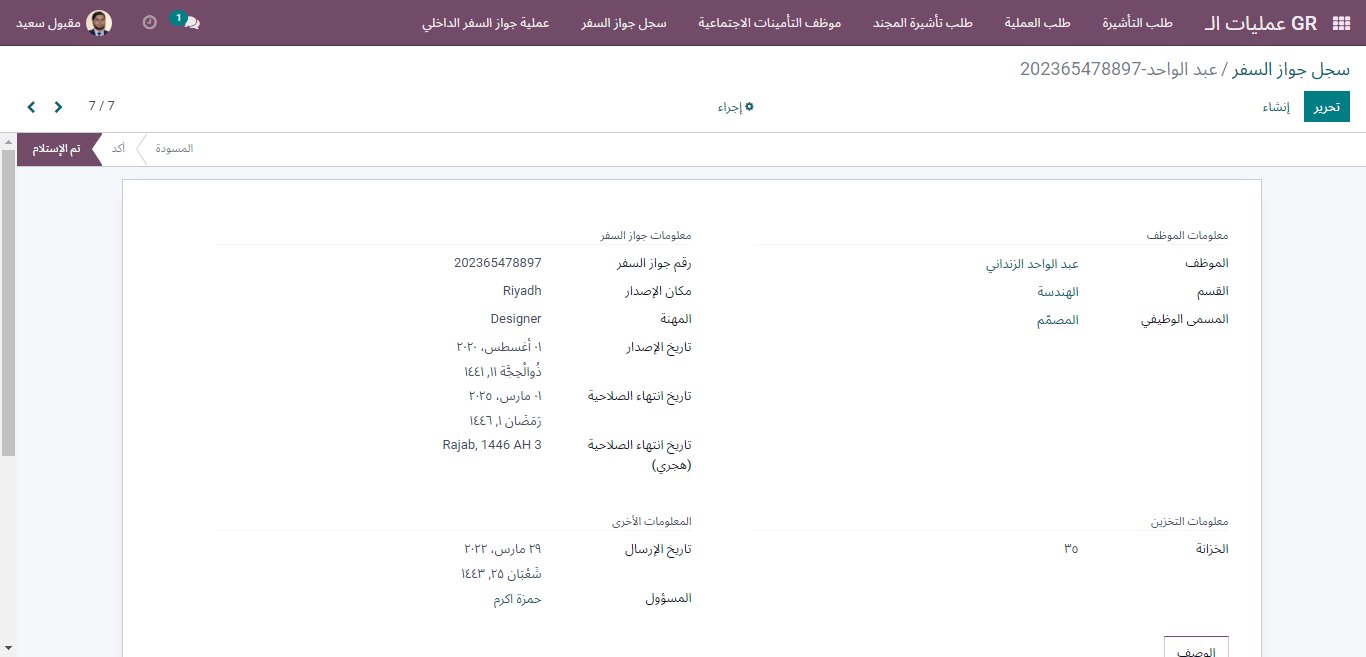Viewport: 1366px width, 657px height.
Task: Click passport number value 202365478897
Action: click(x=498, y=263)
